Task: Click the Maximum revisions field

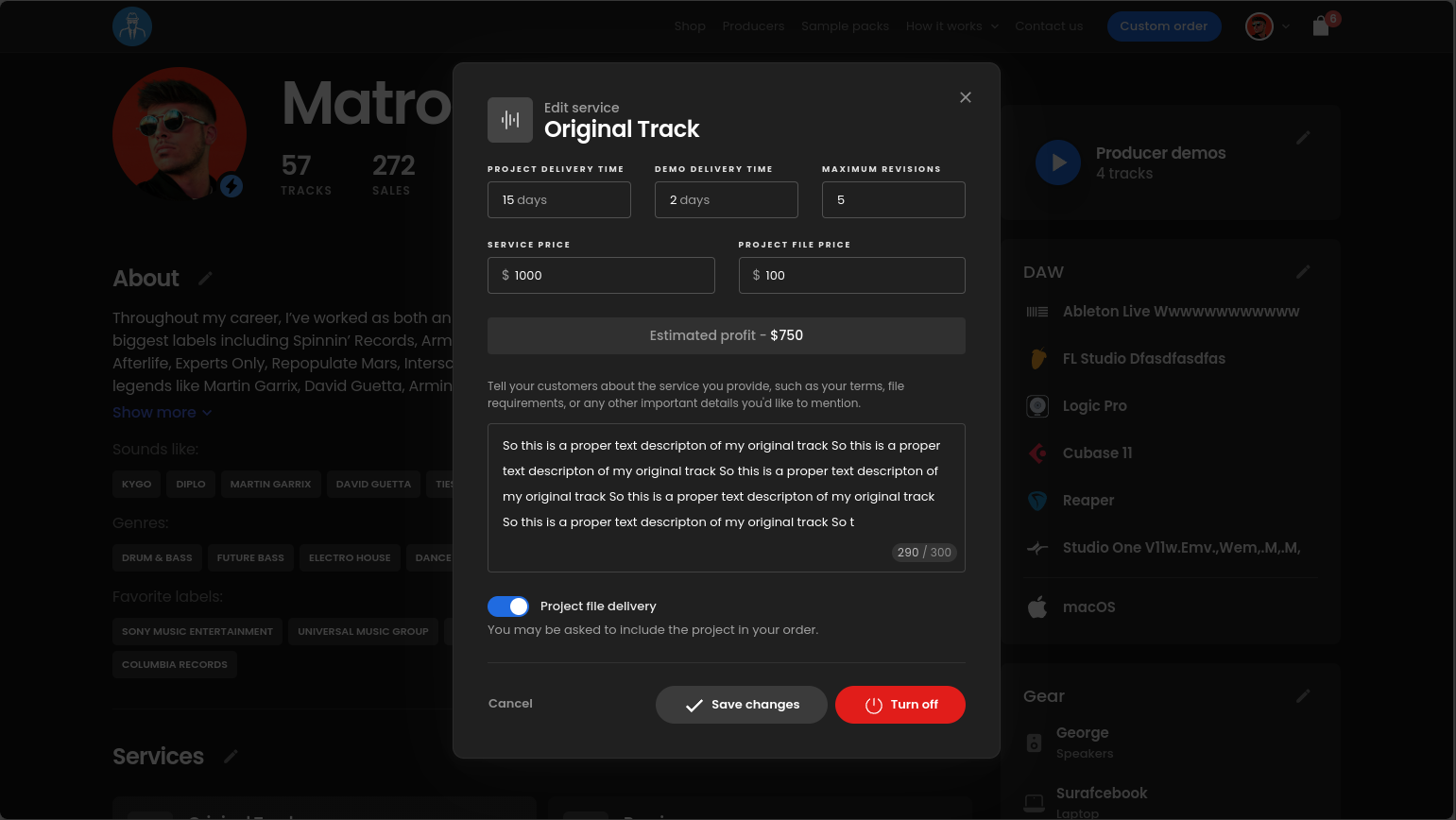Action: click(x=893, y=200)
